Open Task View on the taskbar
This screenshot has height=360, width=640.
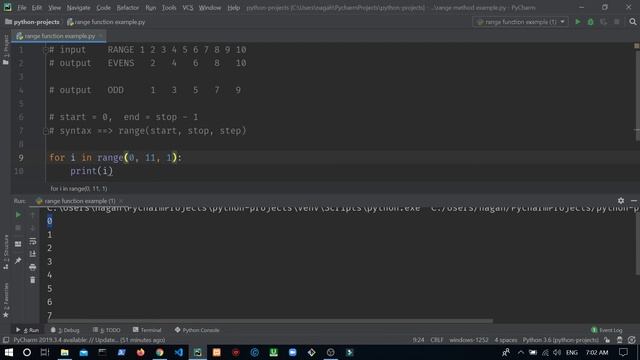45,352
